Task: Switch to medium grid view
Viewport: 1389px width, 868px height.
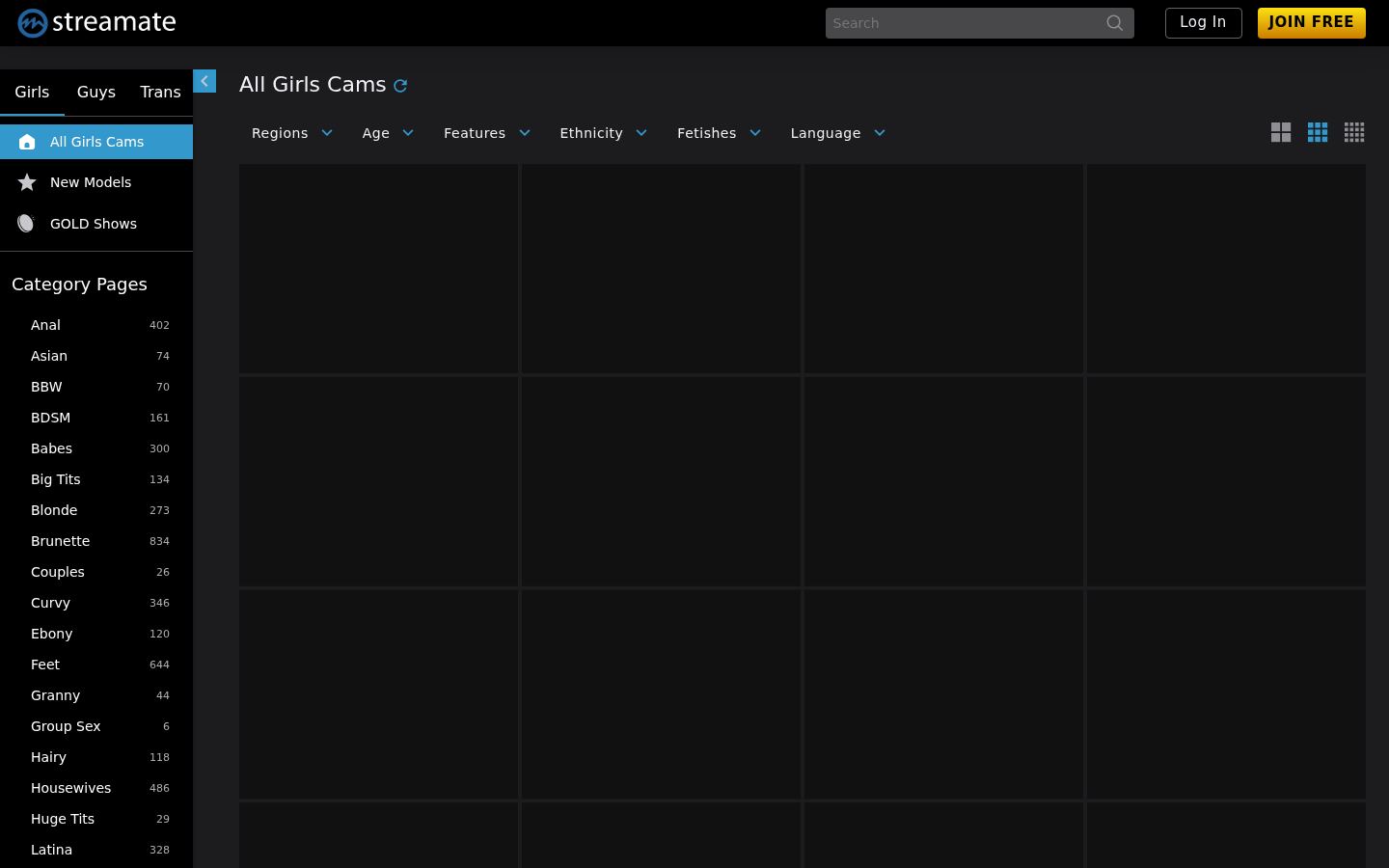Action: point(1318,133)
